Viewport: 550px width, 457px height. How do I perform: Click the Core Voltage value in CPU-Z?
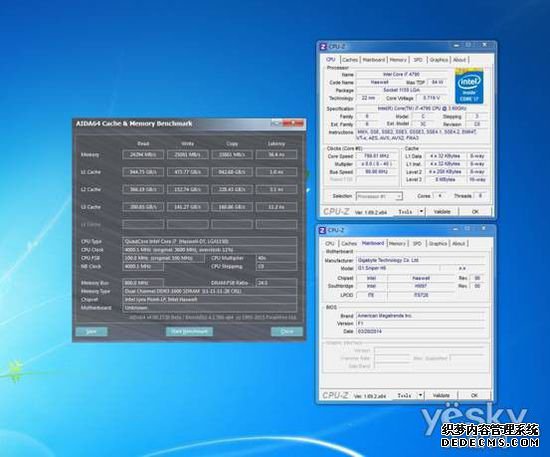431,98
